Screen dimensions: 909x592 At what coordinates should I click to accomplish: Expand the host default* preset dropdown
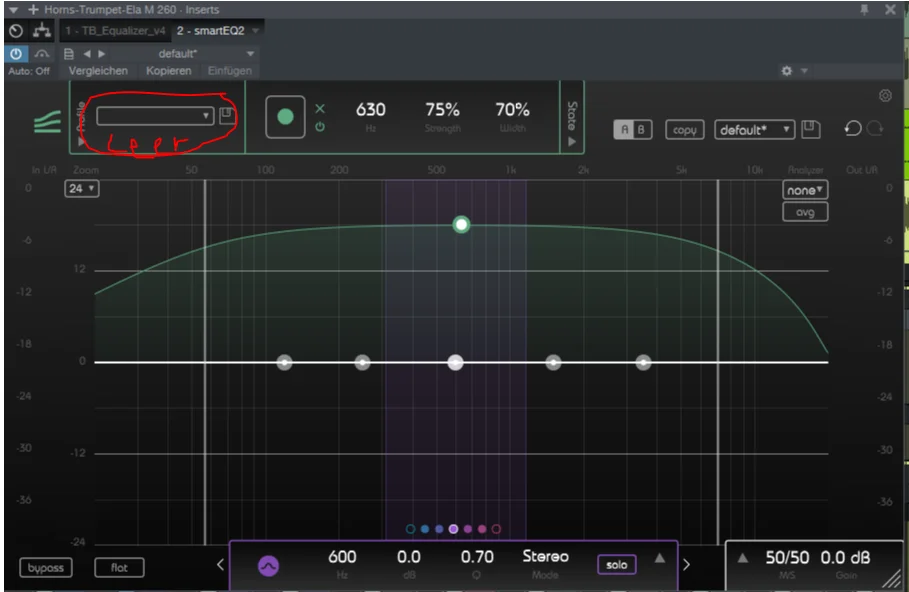250,54
